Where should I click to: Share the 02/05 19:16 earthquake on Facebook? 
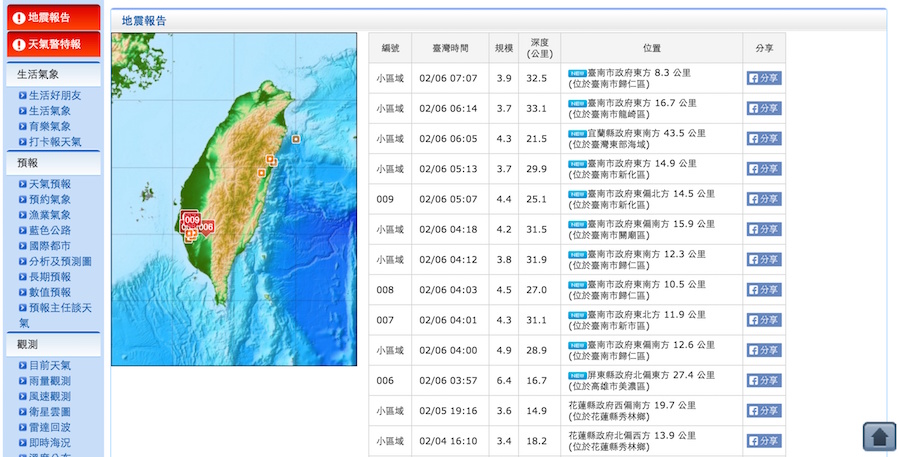coord(764,410)
